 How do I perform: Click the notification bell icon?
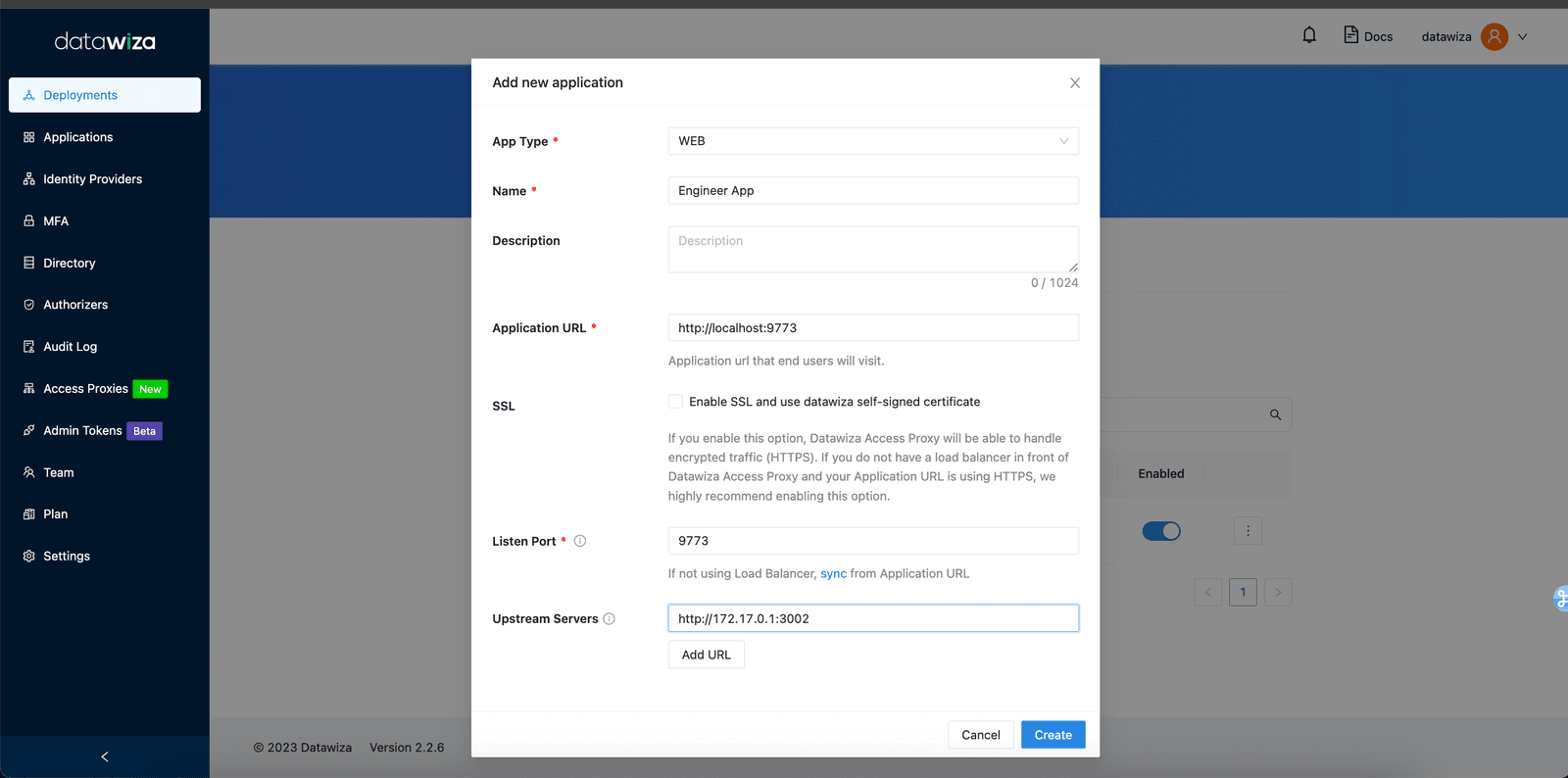[x=1309, y=35]
